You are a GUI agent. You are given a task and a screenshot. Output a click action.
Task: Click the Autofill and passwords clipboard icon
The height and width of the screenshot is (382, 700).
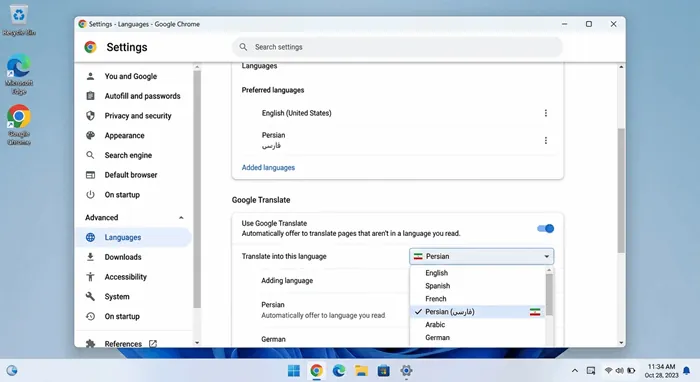90,96
